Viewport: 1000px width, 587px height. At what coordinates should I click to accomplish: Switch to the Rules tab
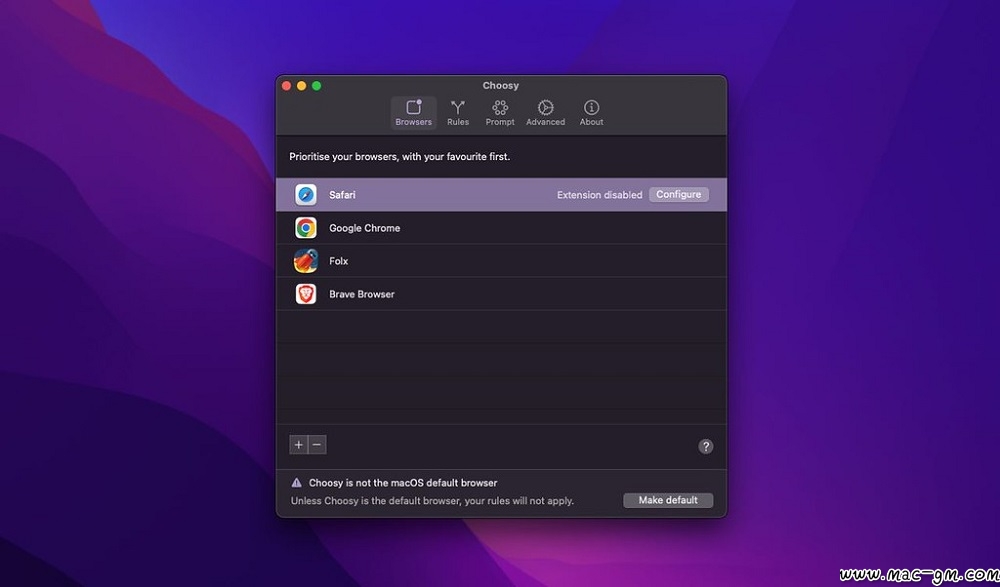458,113
